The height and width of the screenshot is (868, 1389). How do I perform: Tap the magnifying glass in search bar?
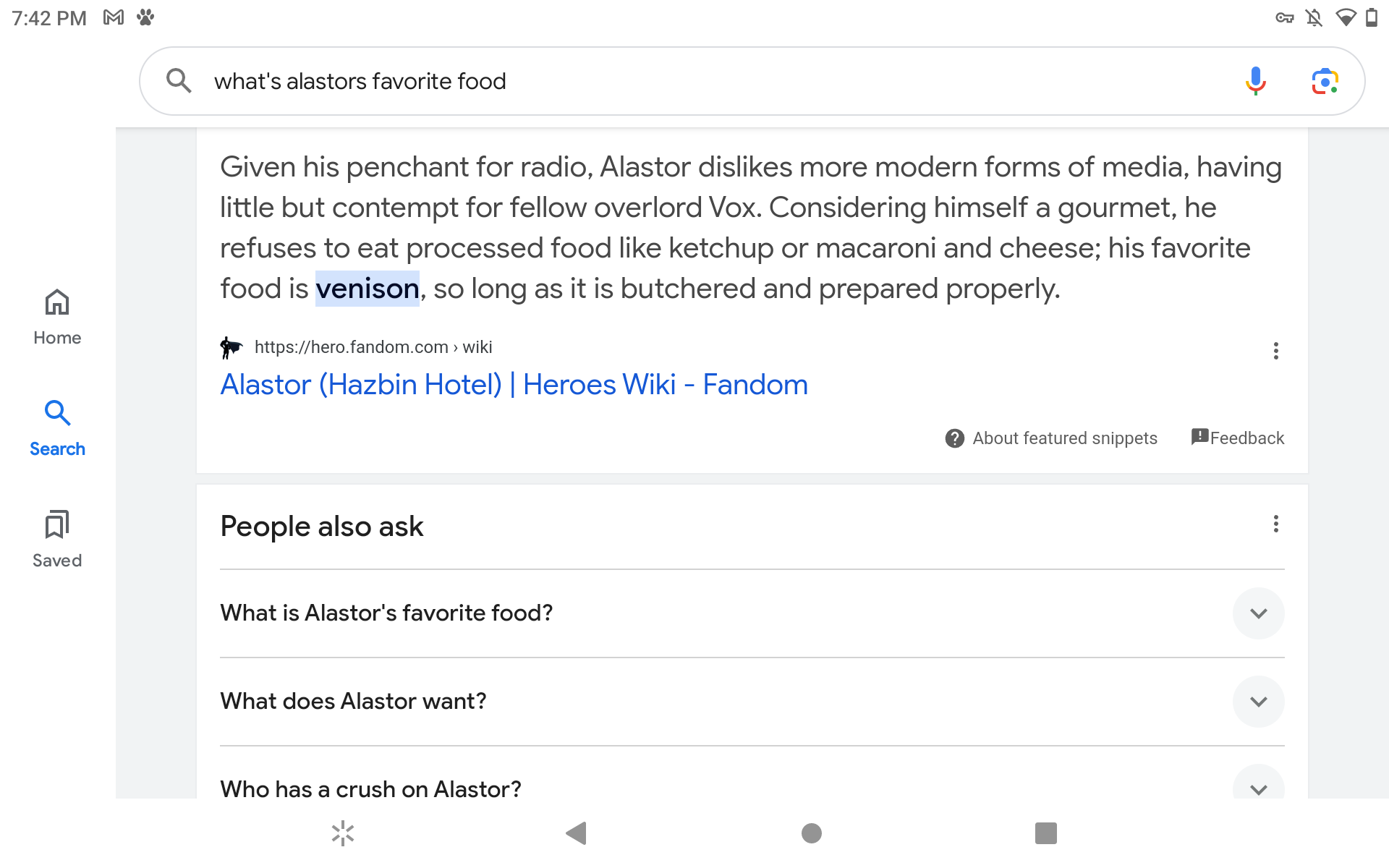coord(179,81)
